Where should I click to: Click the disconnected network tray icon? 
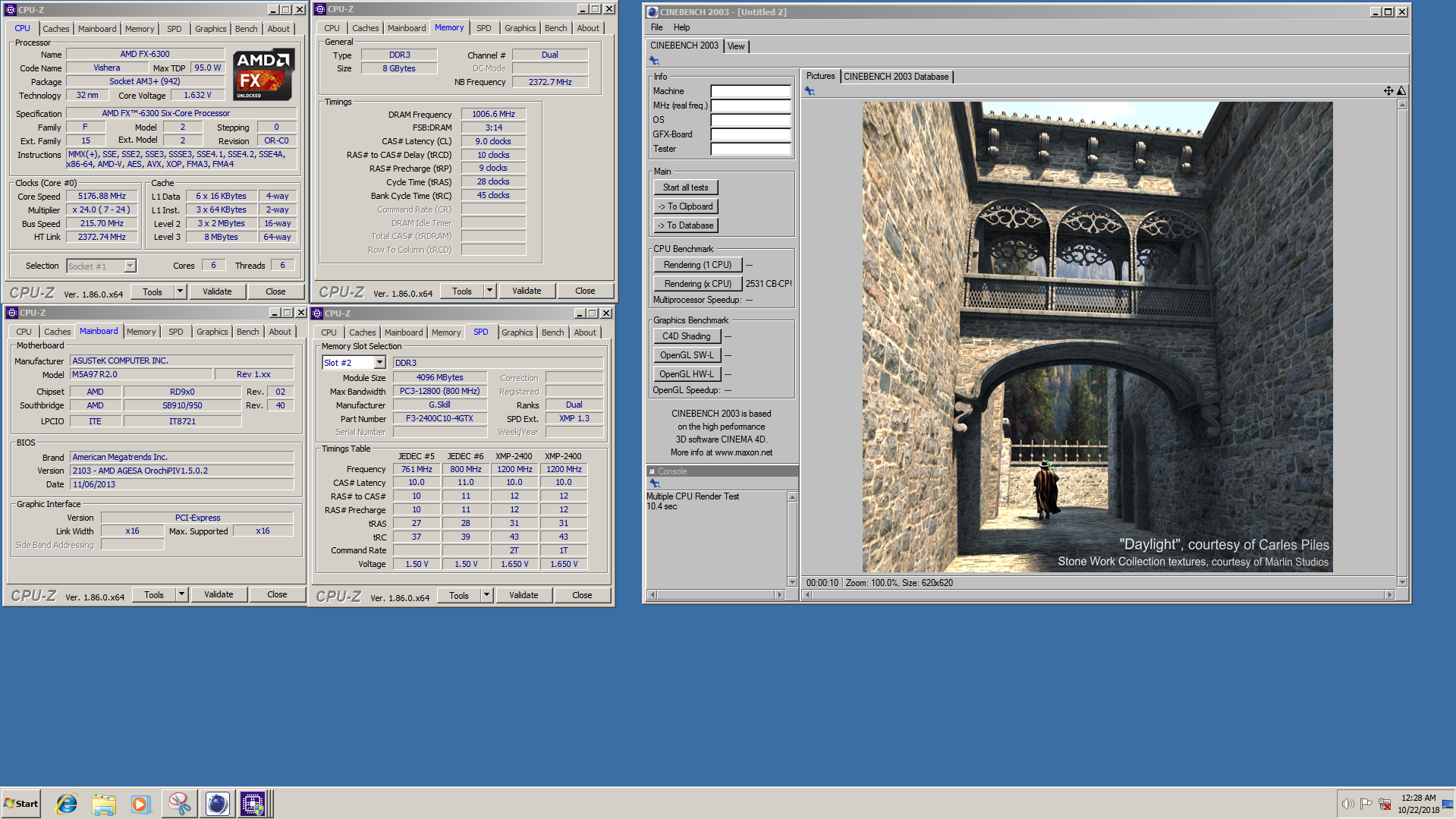(1385, 804)
